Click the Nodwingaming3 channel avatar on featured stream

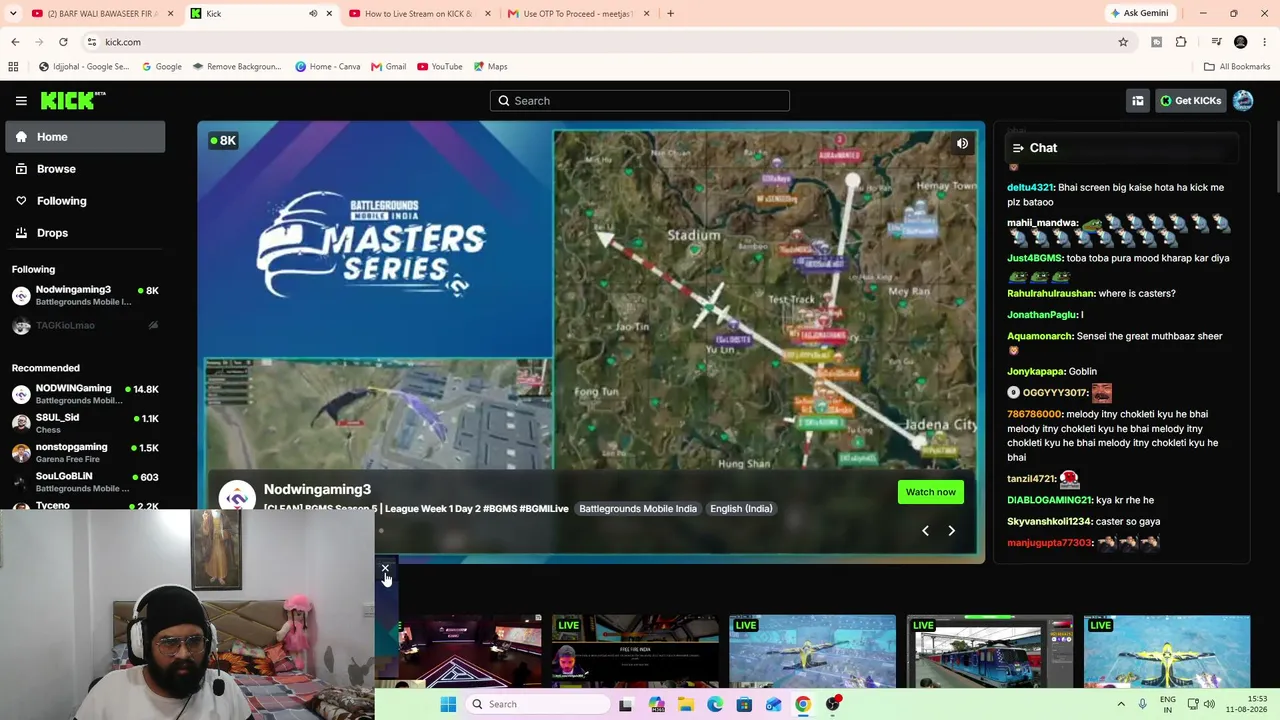tap(237, 497)
